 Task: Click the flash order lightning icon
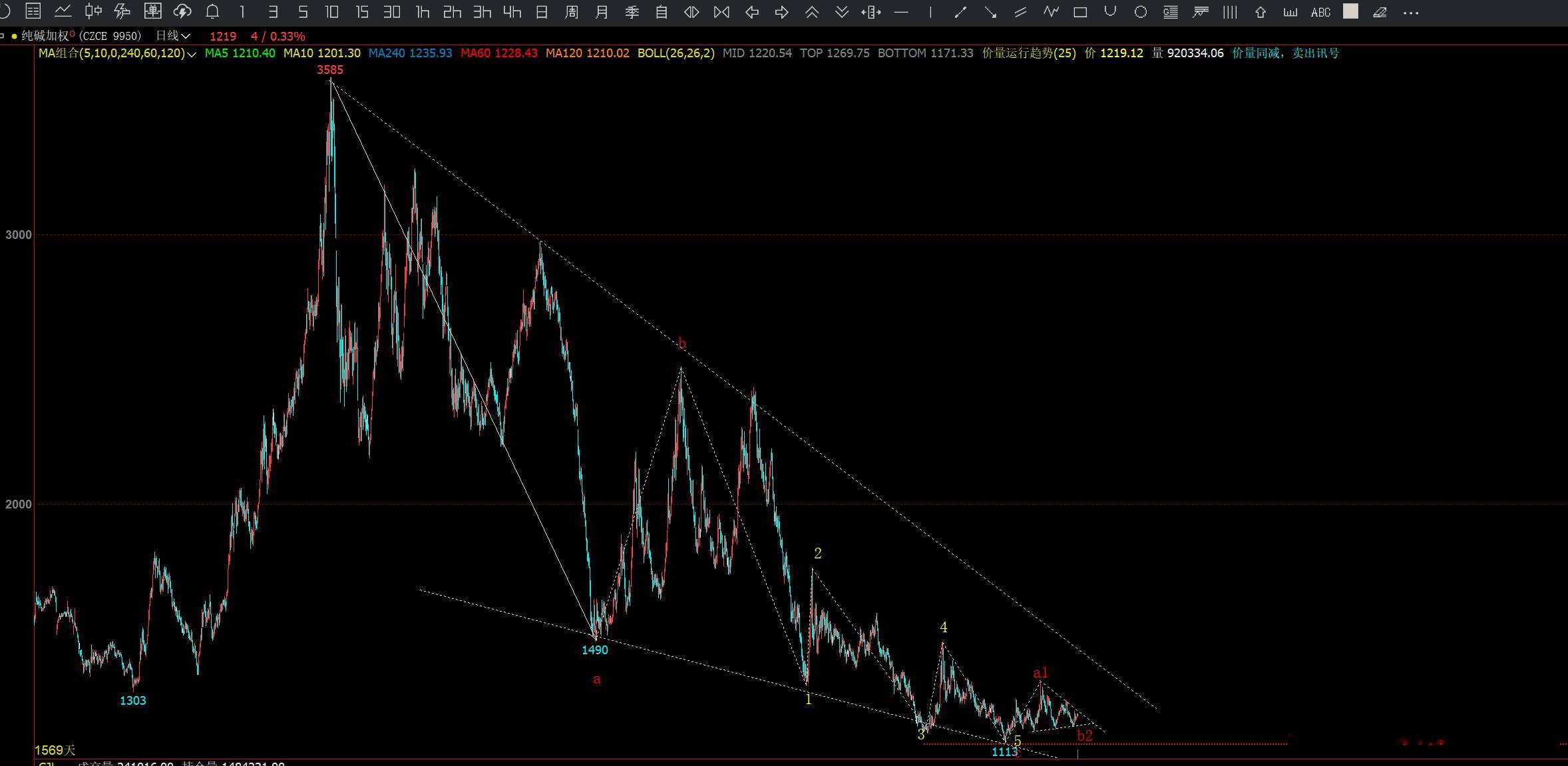coord(122,11)
